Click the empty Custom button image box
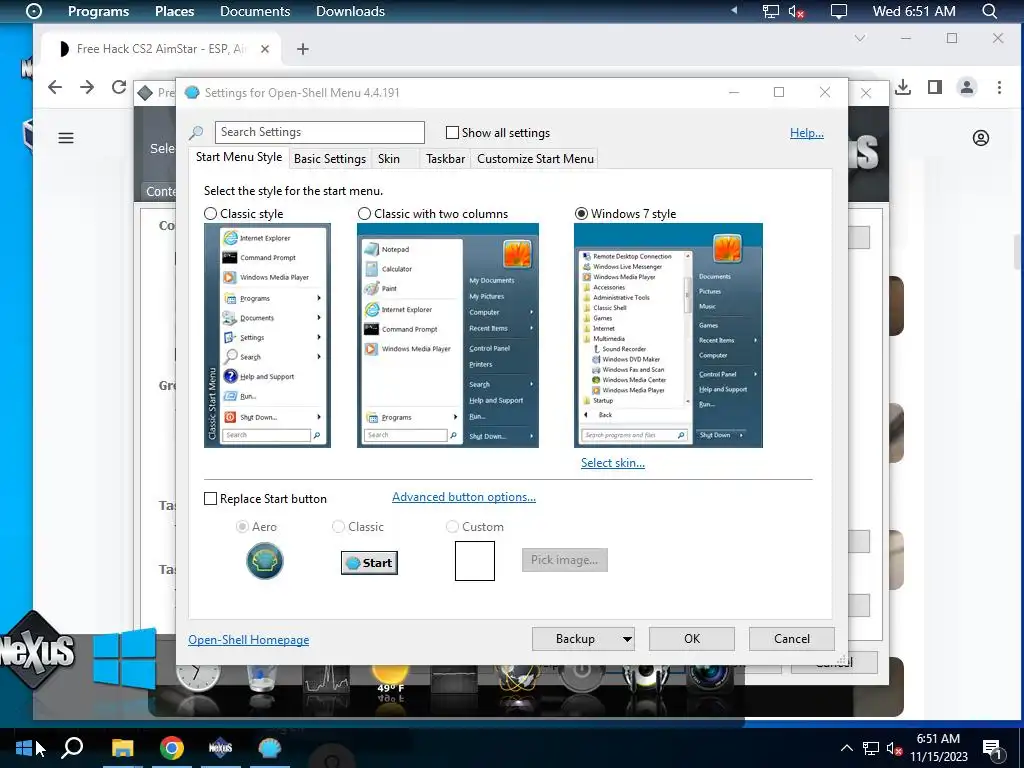Viewport: 1024px width, 768px height. click(475, 561)
